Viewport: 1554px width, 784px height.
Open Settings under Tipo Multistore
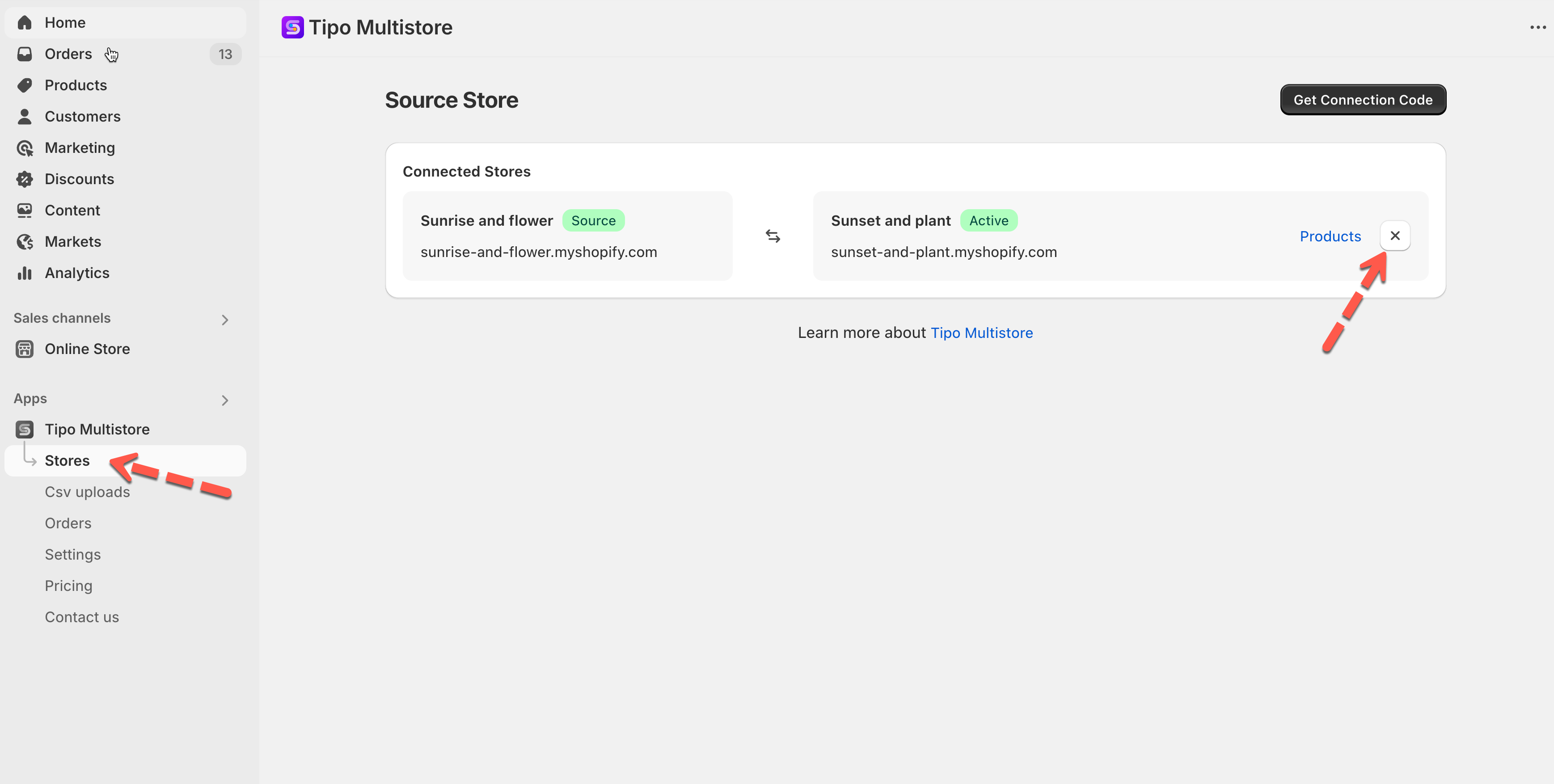click(x=73, y=554)
